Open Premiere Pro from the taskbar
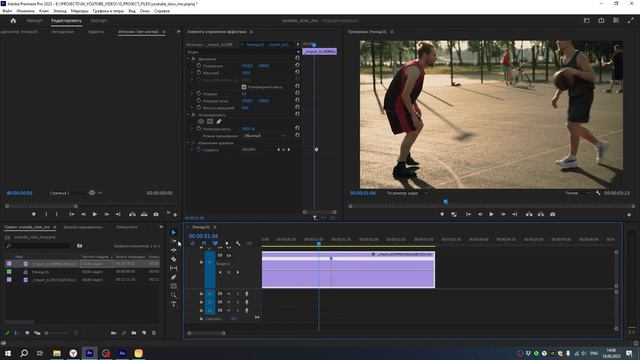The width and height of the screenshot is (640, 360). pos(89,353)
